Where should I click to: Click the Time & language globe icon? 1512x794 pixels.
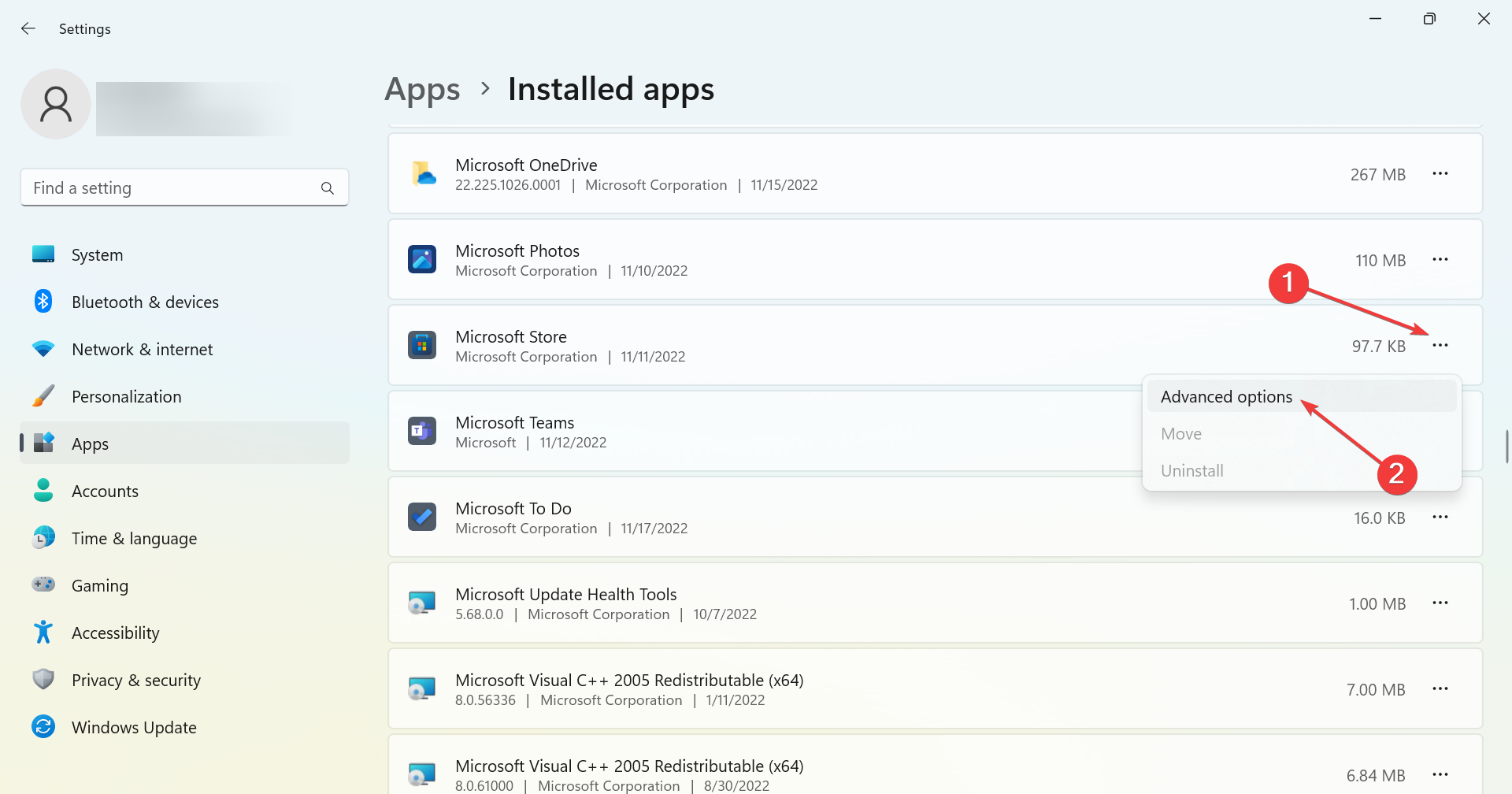[x=43, y=537]
